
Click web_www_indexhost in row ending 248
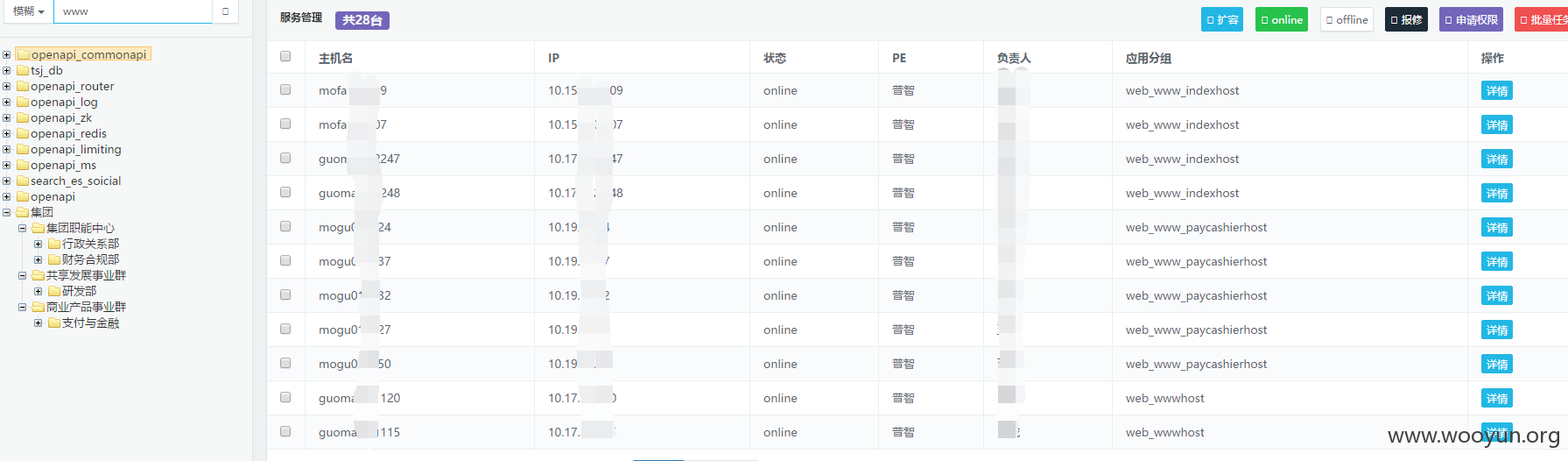[1182, 193]
